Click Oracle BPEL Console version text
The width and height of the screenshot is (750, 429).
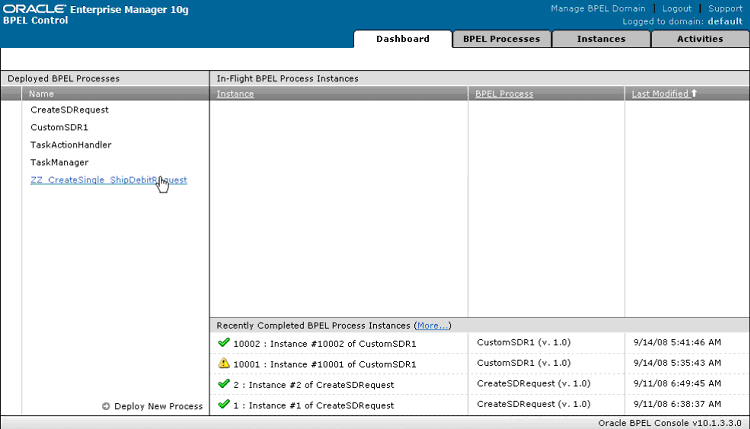click(670, 423)
